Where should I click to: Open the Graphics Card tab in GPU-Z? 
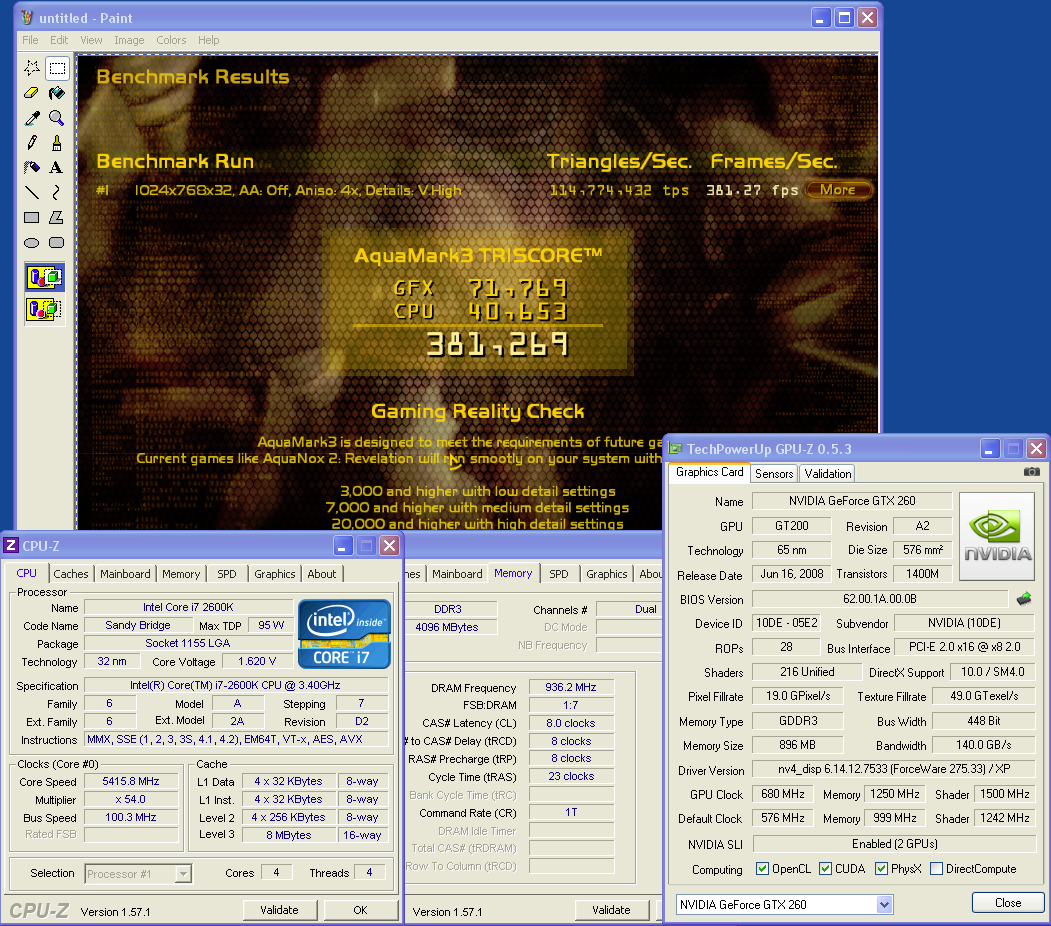pos(710,472)
